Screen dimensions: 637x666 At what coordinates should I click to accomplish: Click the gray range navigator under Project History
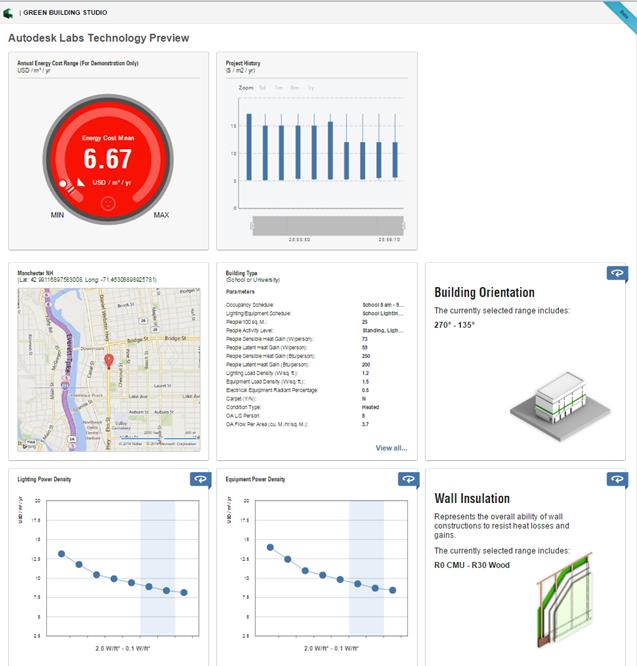pos(328,226)
